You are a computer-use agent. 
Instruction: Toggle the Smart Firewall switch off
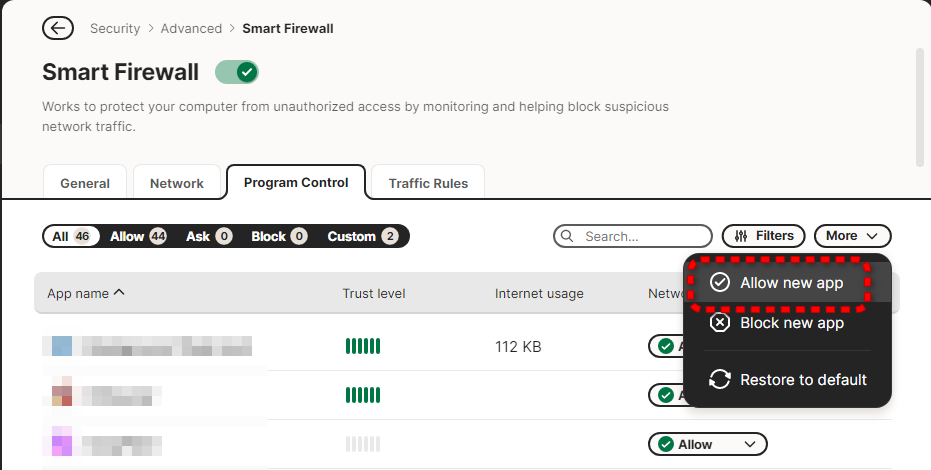(237, 72)
